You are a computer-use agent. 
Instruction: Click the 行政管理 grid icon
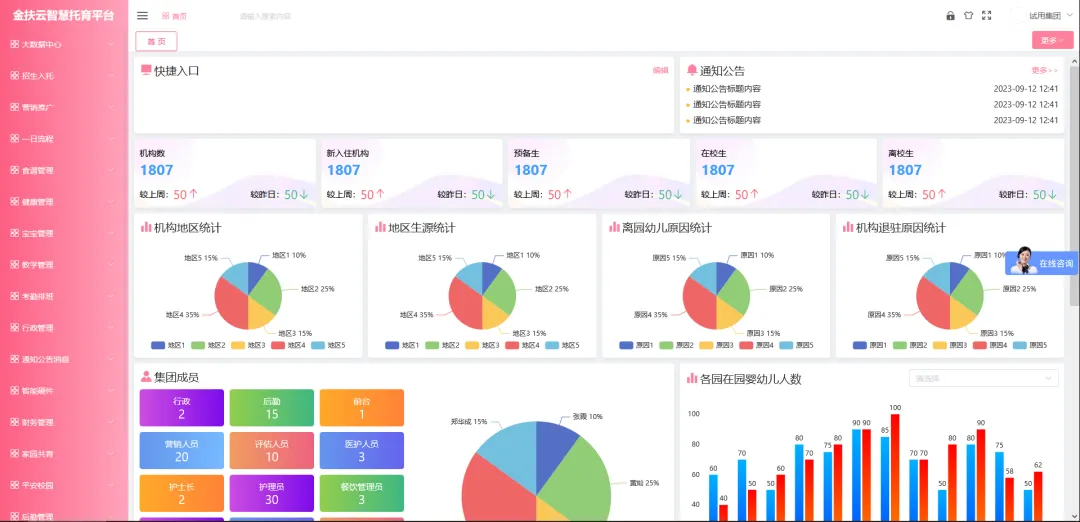click(x=14, y=328)
